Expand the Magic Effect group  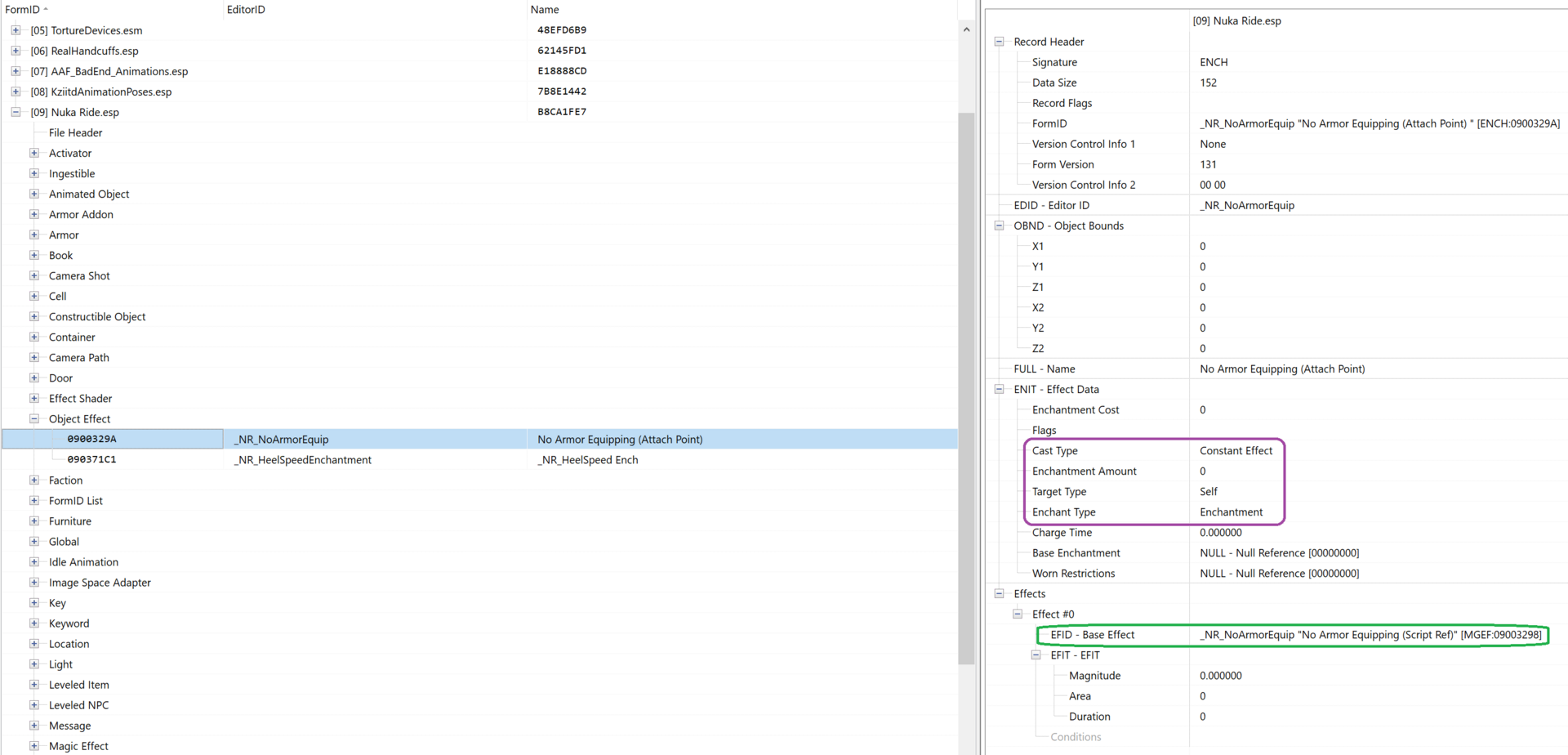click(x=34, y=745)
